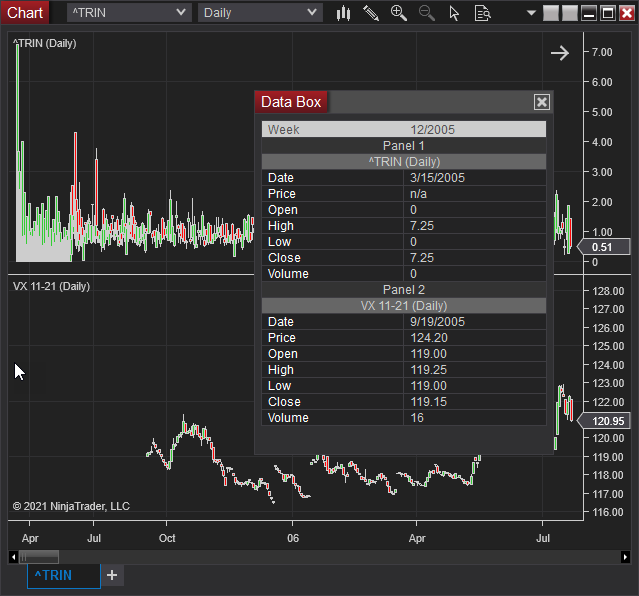Click the 120.95 price marker

coord(608,421)
